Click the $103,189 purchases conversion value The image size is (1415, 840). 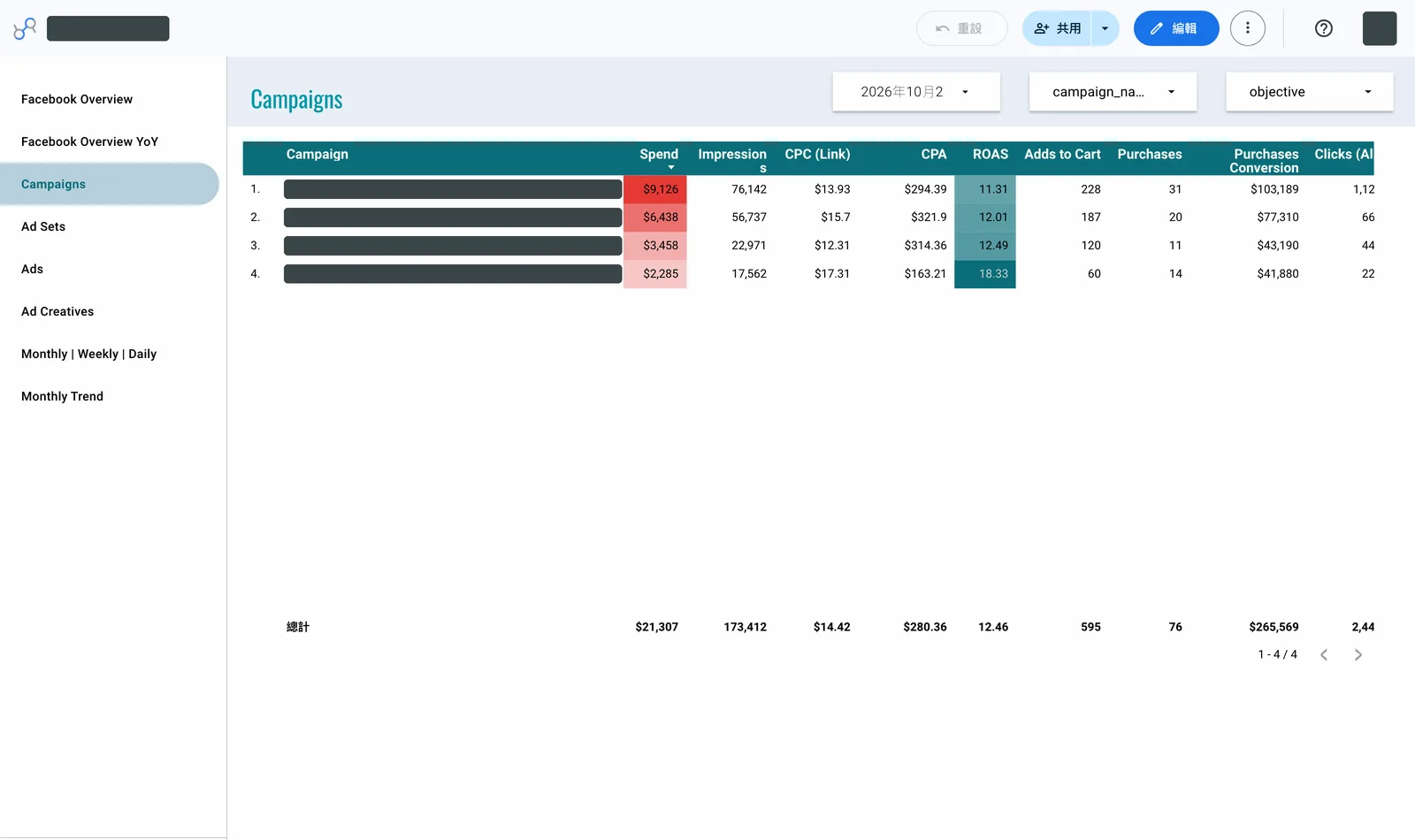click(x=1274, y=189)
